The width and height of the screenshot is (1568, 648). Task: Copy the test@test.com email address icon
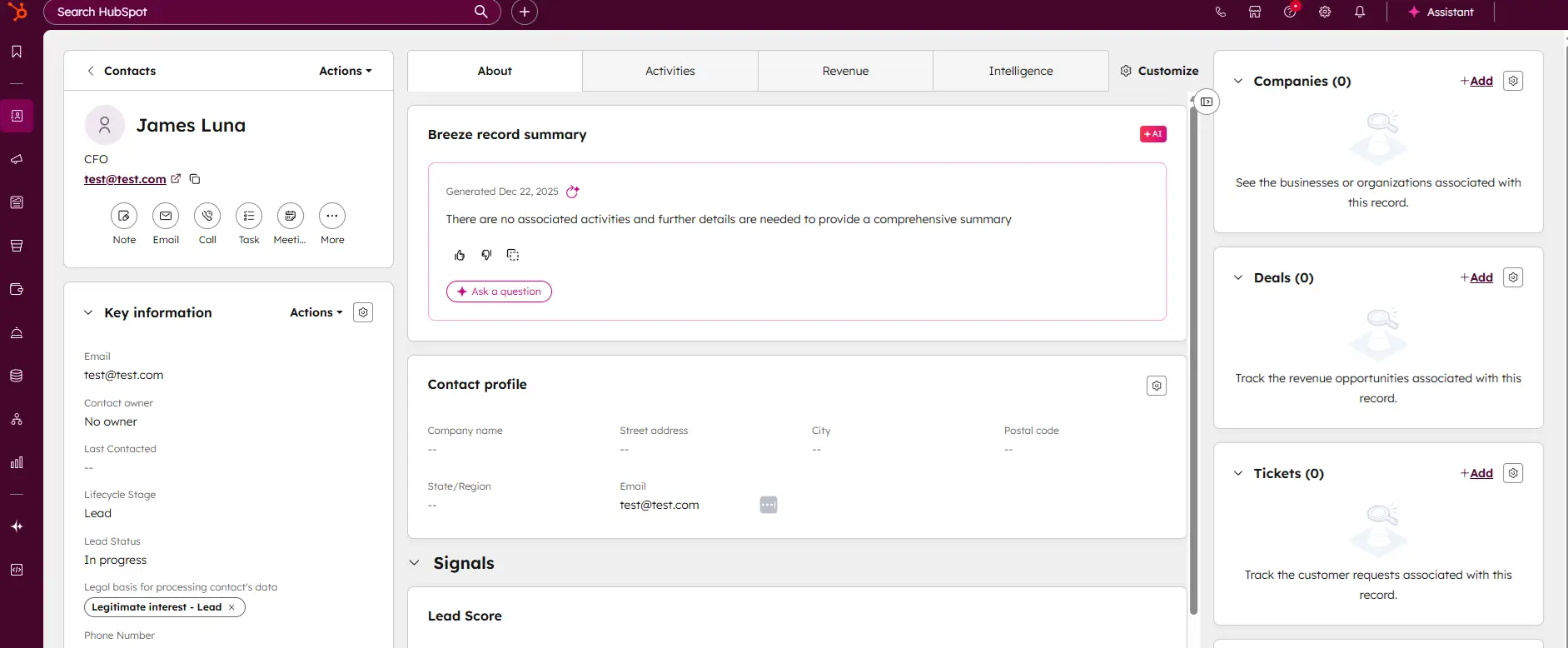tap(195, 179)
